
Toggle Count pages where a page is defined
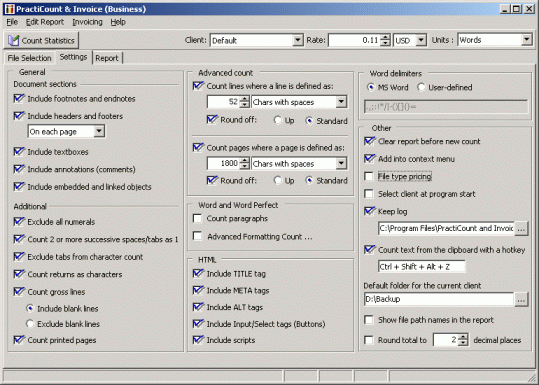coord(198,147)
